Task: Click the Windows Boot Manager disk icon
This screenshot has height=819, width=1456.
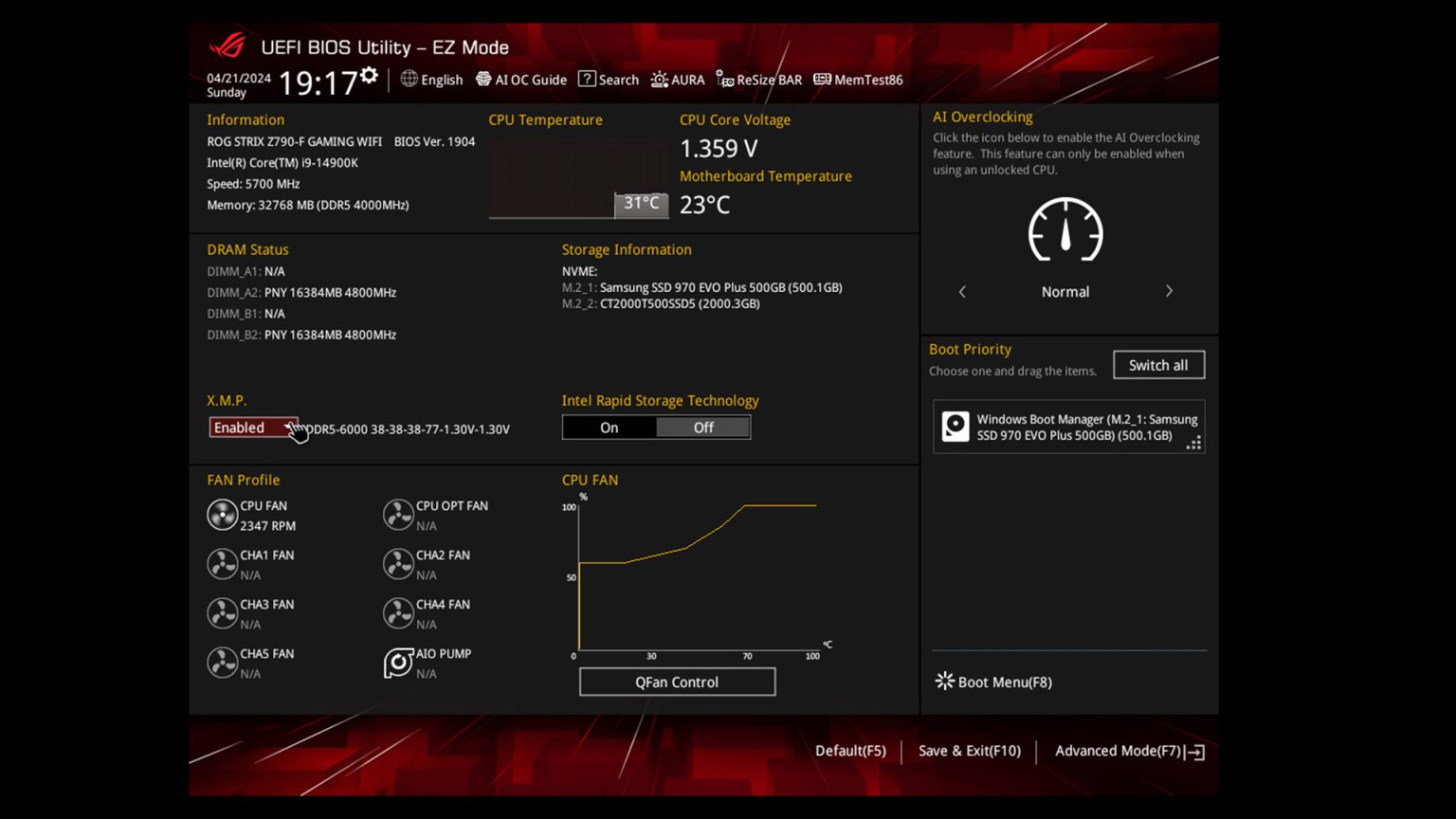Action: click(x=955, y=427)
